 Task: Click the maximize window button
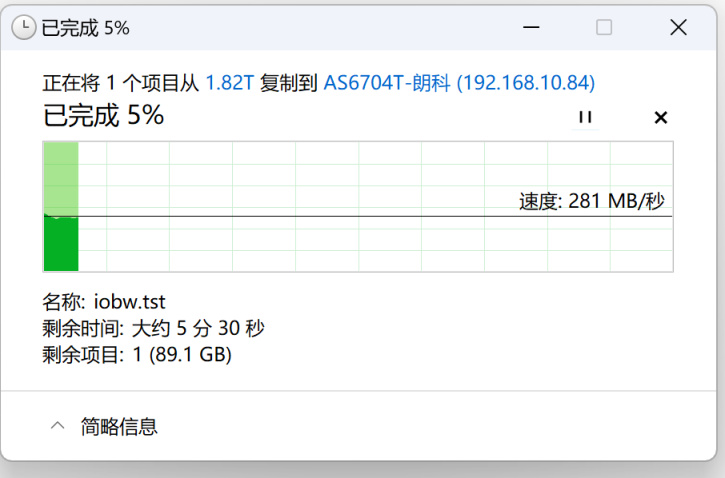point(604,28)
